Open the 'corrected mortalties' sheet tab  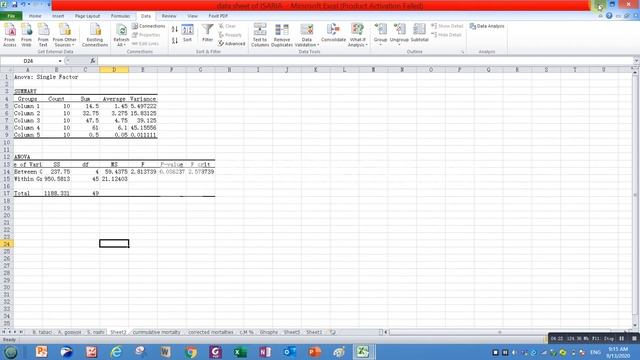tap(211, 332)
